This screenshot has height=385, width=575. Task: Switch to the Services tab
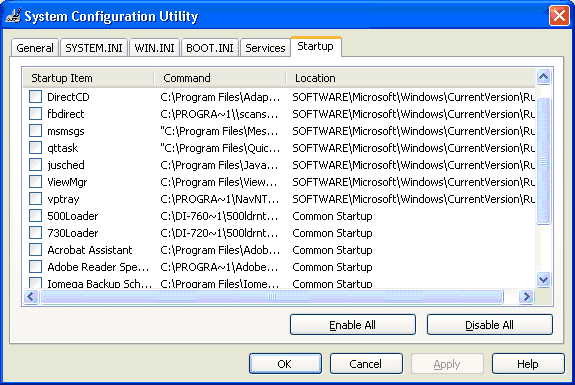[265, 48]
